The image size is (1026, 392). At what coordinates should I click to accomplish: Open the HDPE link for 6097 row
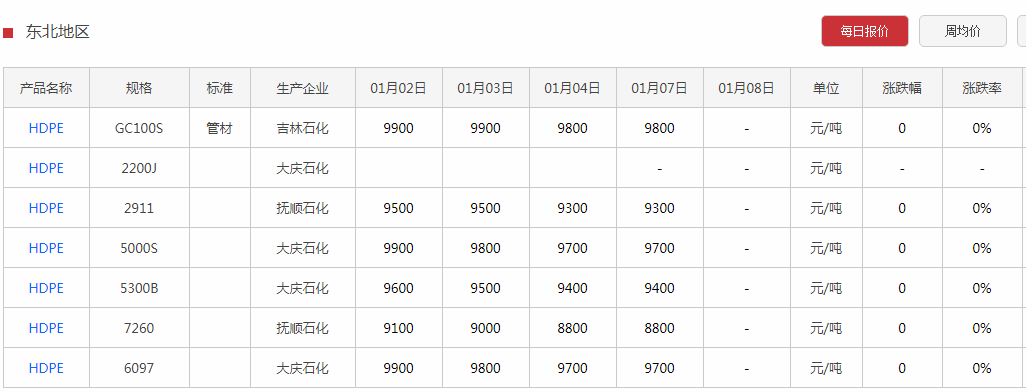[x=46, y=368]
